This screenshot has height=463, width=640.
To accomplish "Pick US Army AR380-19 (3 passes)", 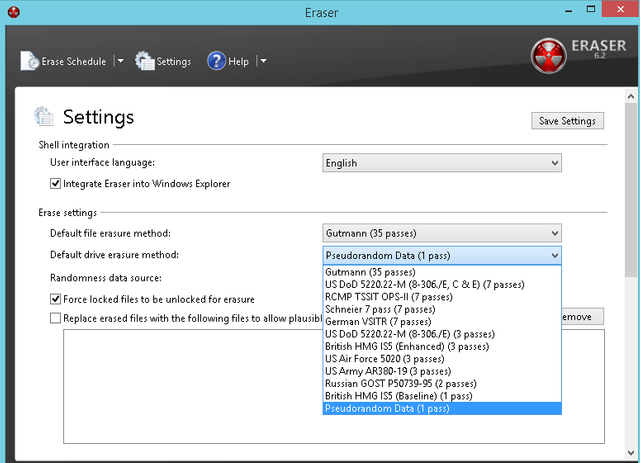I will [442, 371].
